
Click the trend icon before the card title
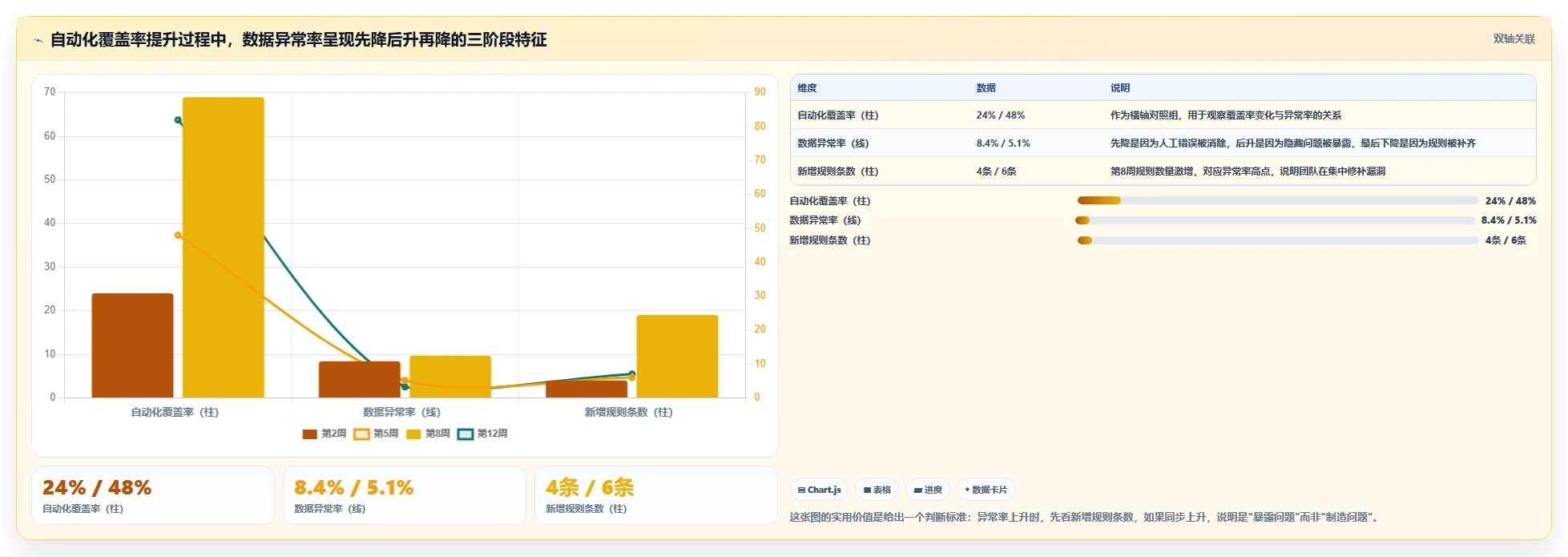(38, 40)
